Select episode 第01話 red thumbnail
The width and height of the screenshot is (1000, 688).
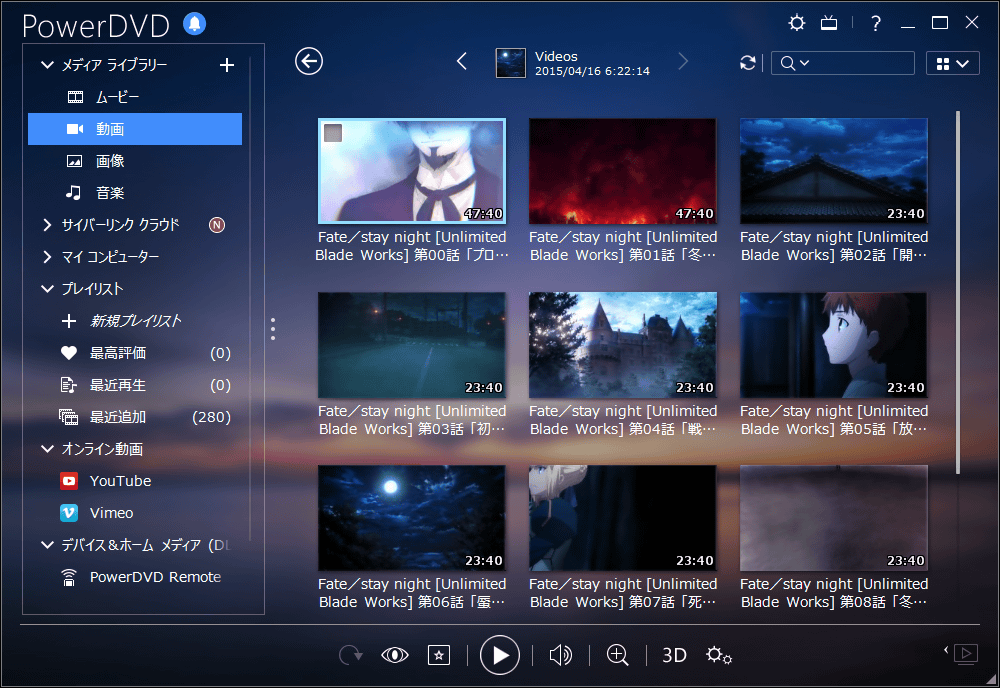[622, 171]
